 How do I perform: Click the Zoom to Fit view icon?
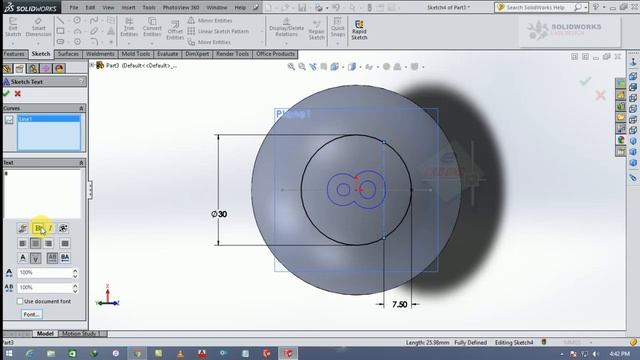point(291,67)
